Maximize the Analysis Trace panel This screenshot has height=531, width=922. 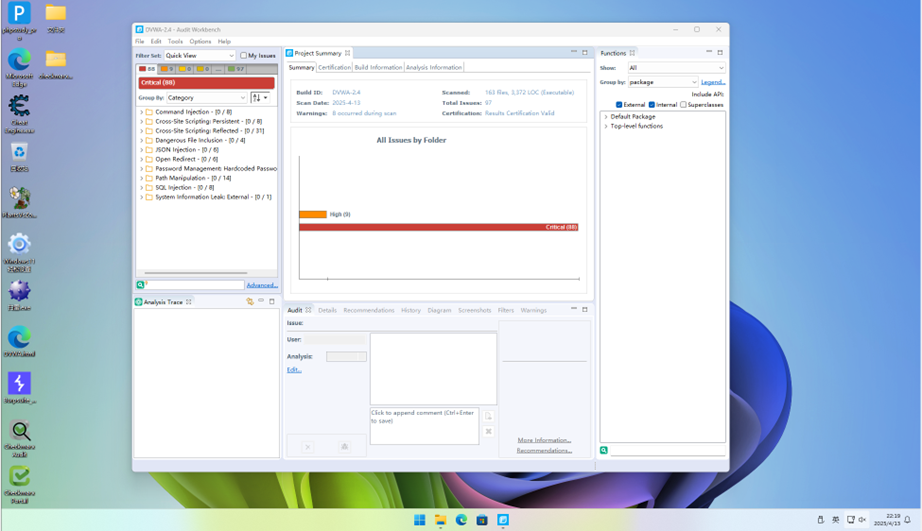[x=272, y=302]
